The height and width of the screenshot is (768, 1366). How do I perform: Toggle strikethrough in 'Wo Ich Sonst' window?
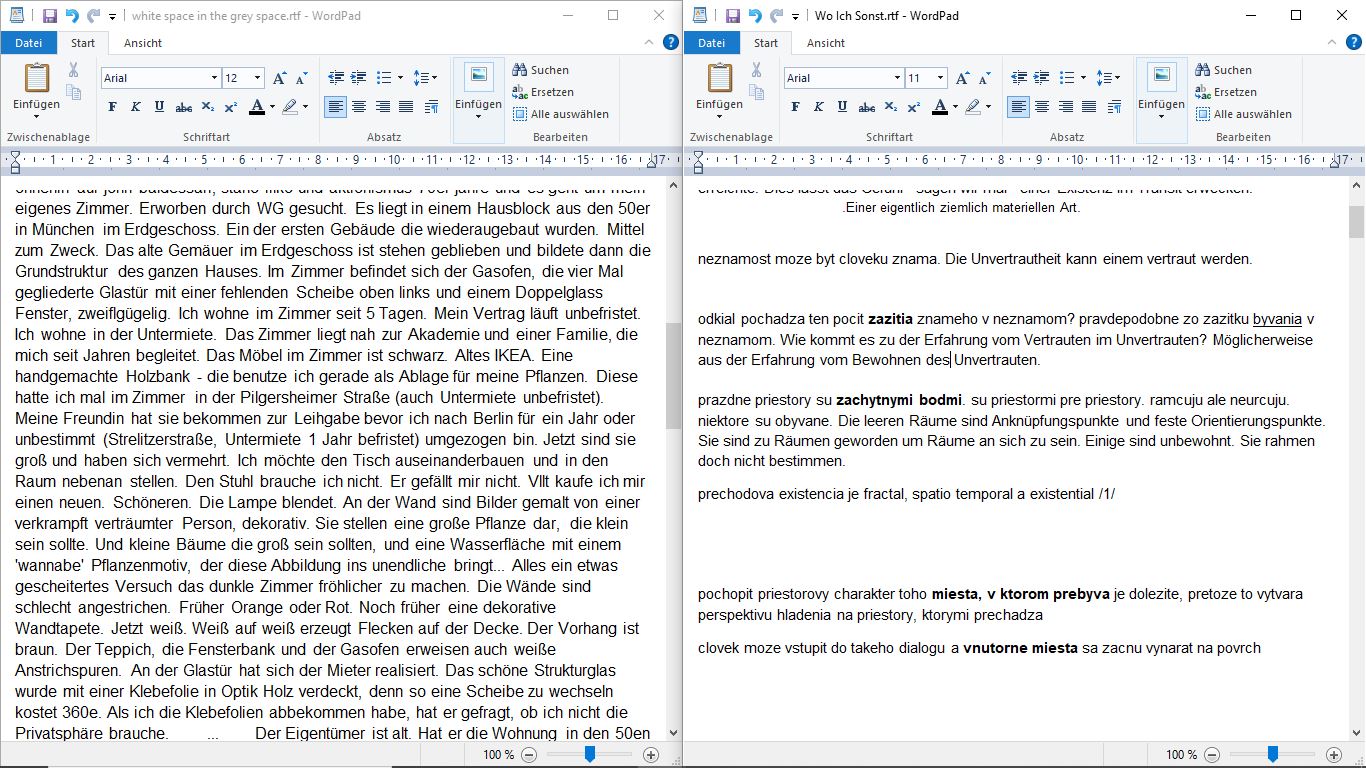coord(866,107)
